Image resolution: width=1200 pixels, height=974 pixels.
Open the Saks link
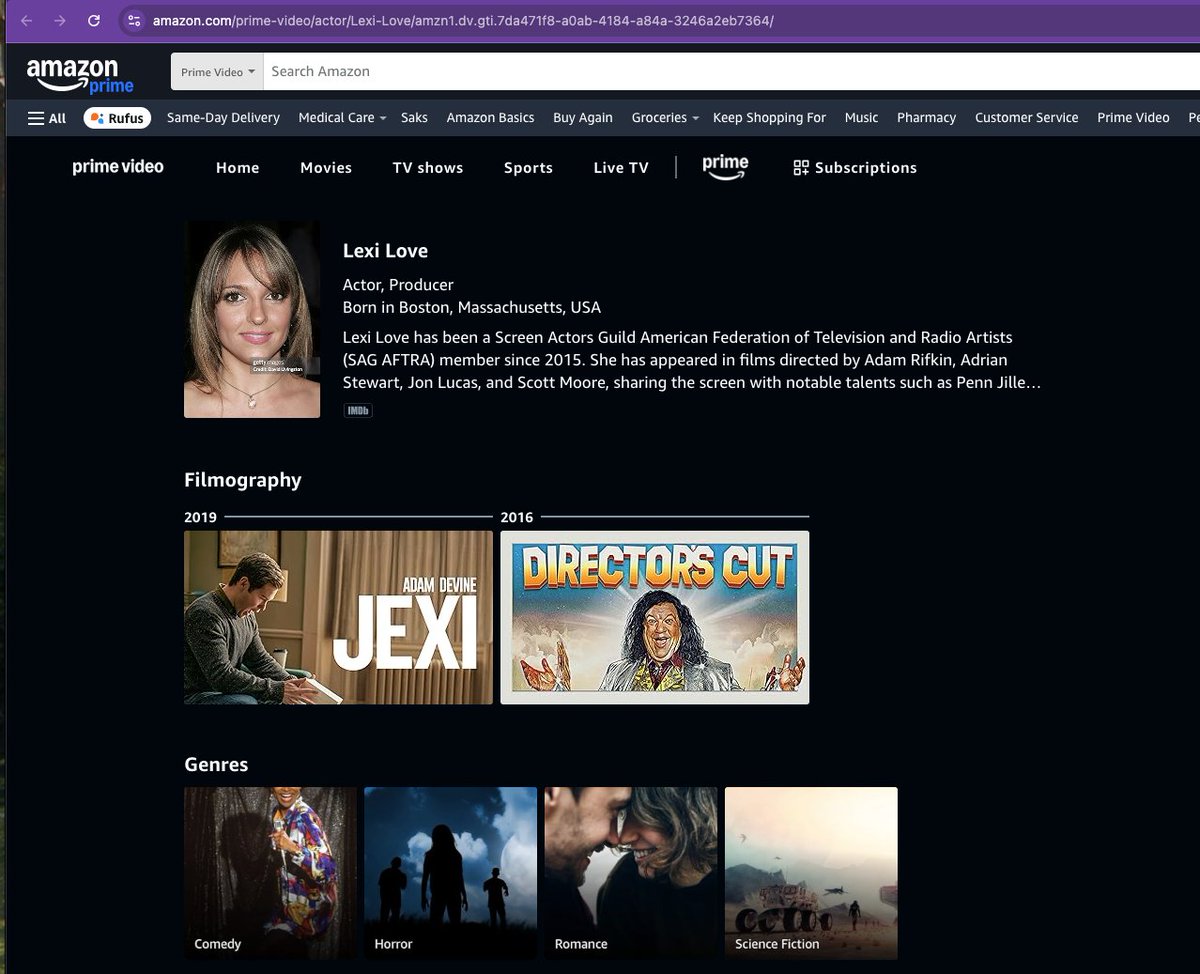point(414,118)
